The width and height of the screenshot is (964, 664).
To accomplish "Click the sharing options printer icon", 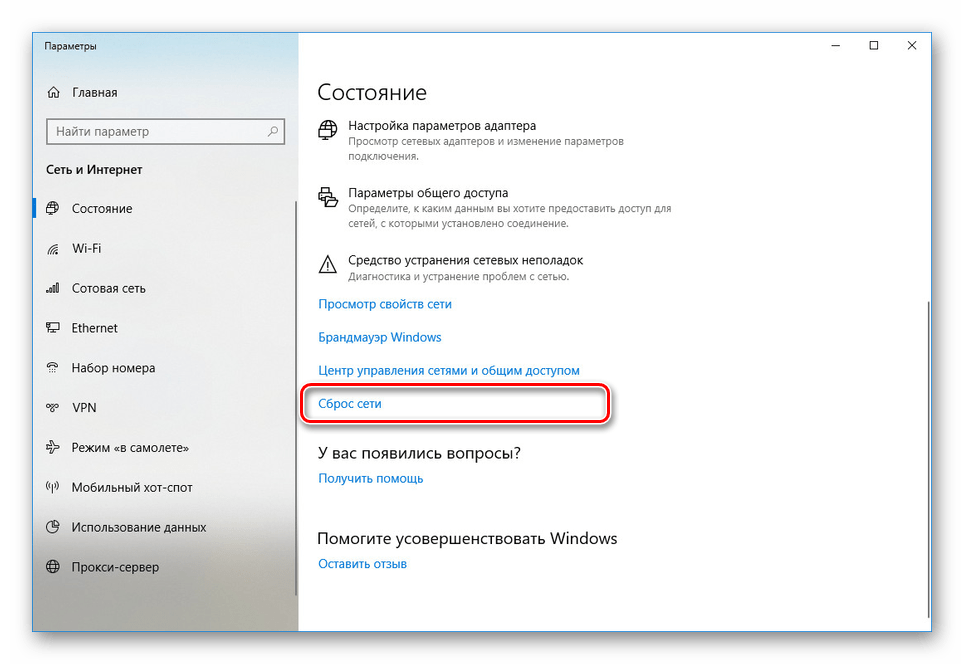I will pyautogui.click(x=328, y=197).
